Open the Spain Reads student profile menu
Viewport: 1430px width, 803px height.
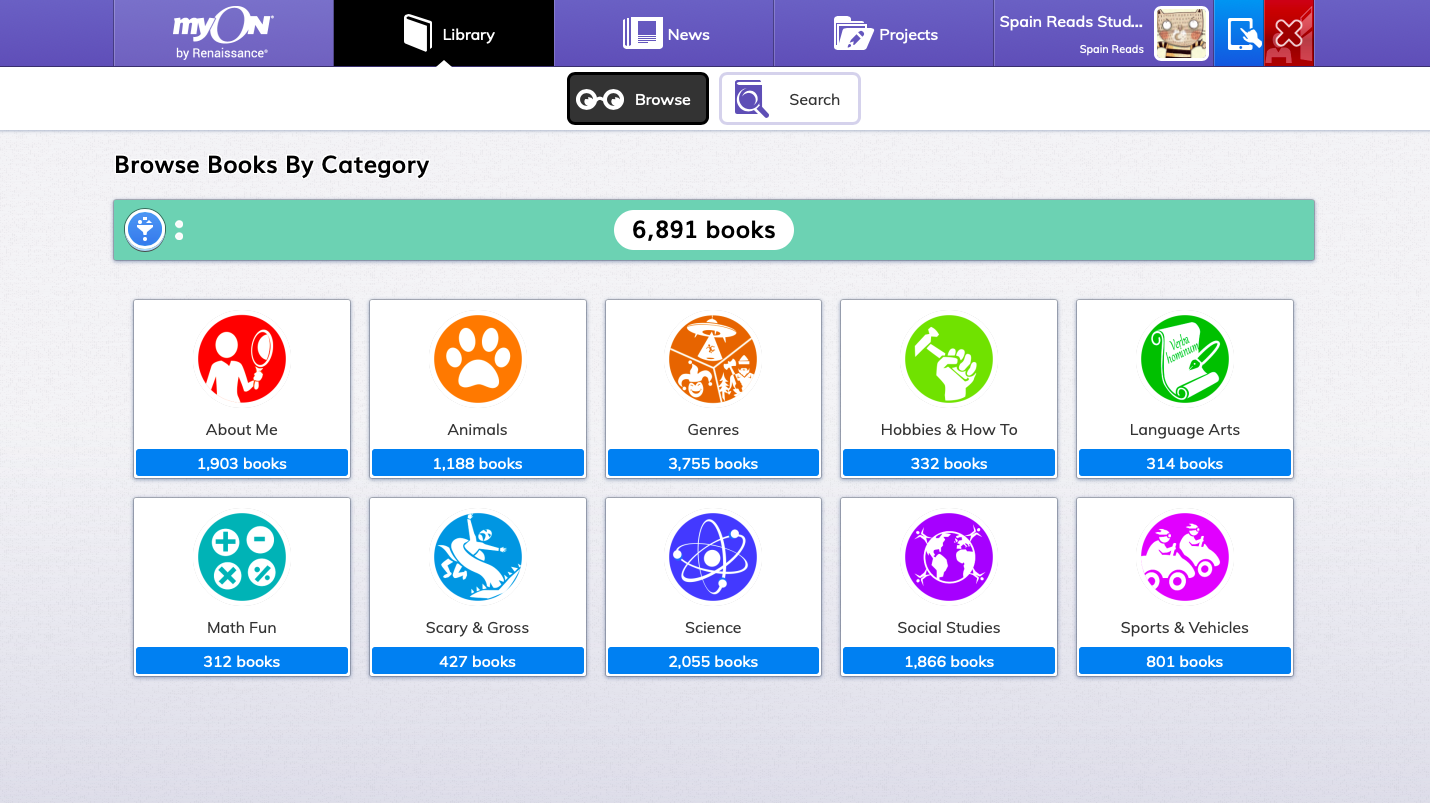[1102, 34]
